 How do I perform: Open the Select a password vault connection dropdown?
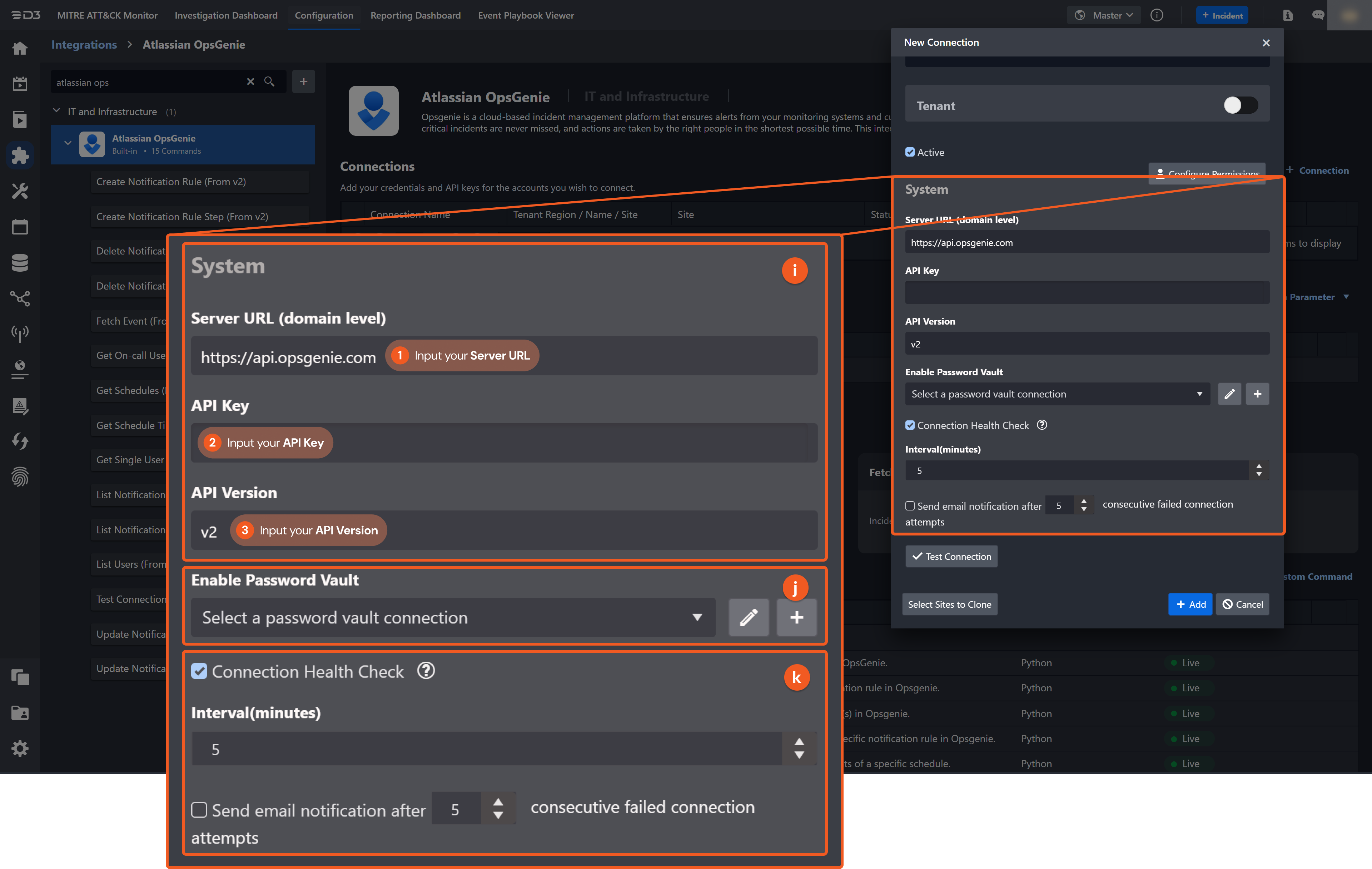coord(1057,394)
